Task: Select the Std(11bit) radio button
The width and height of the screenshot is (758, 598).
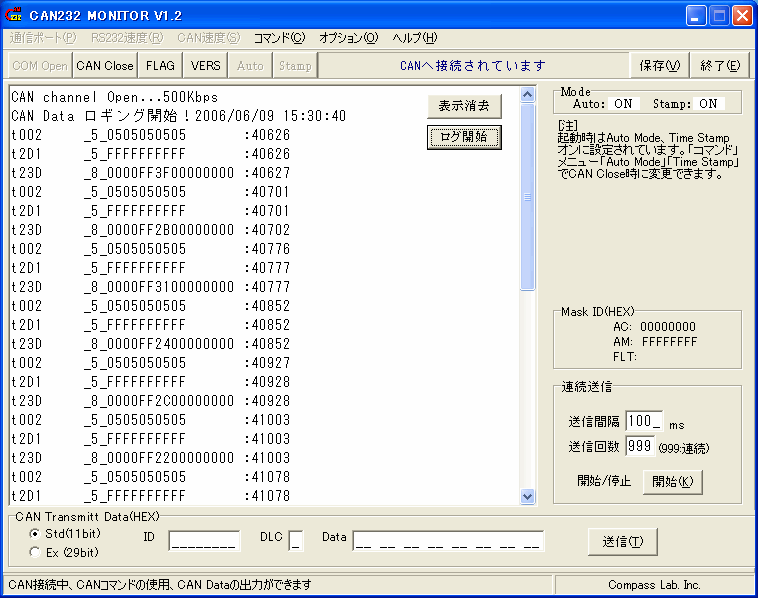Action: point(34,533)
